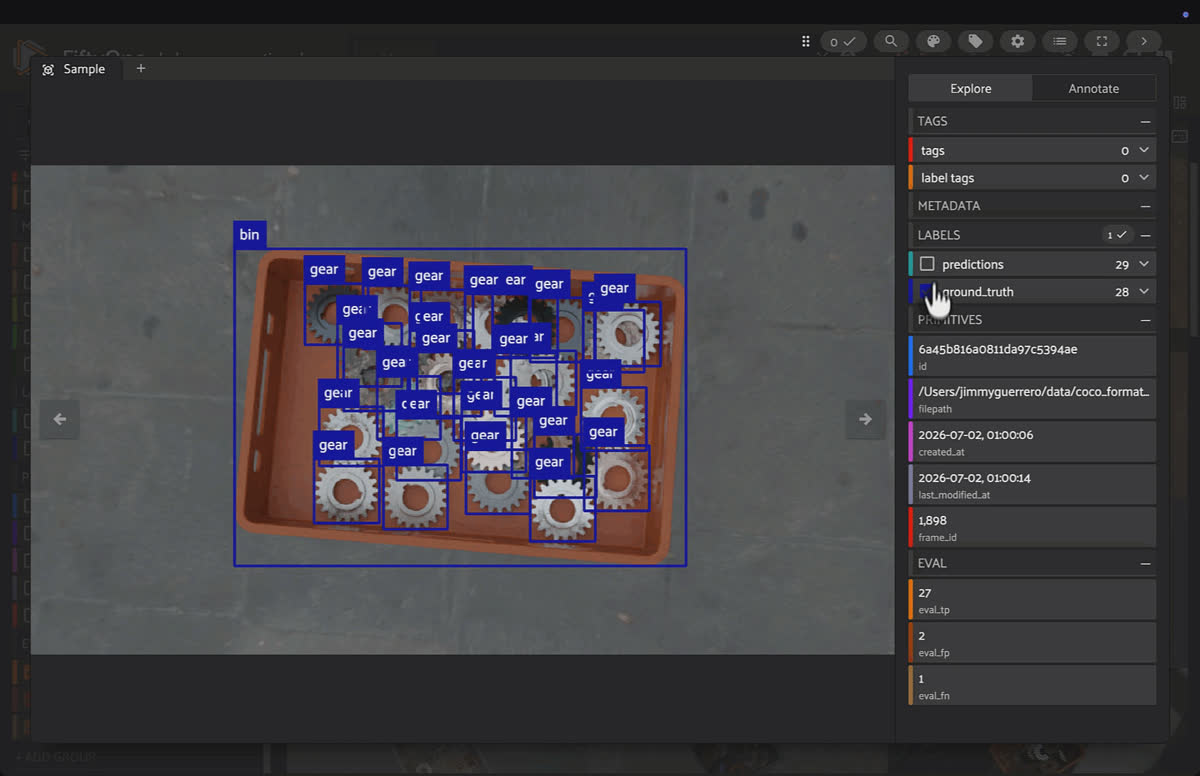The width and height of the screenshot is (1200, 776).
Task: Open the color palette settings
Action: coord(933,41)
